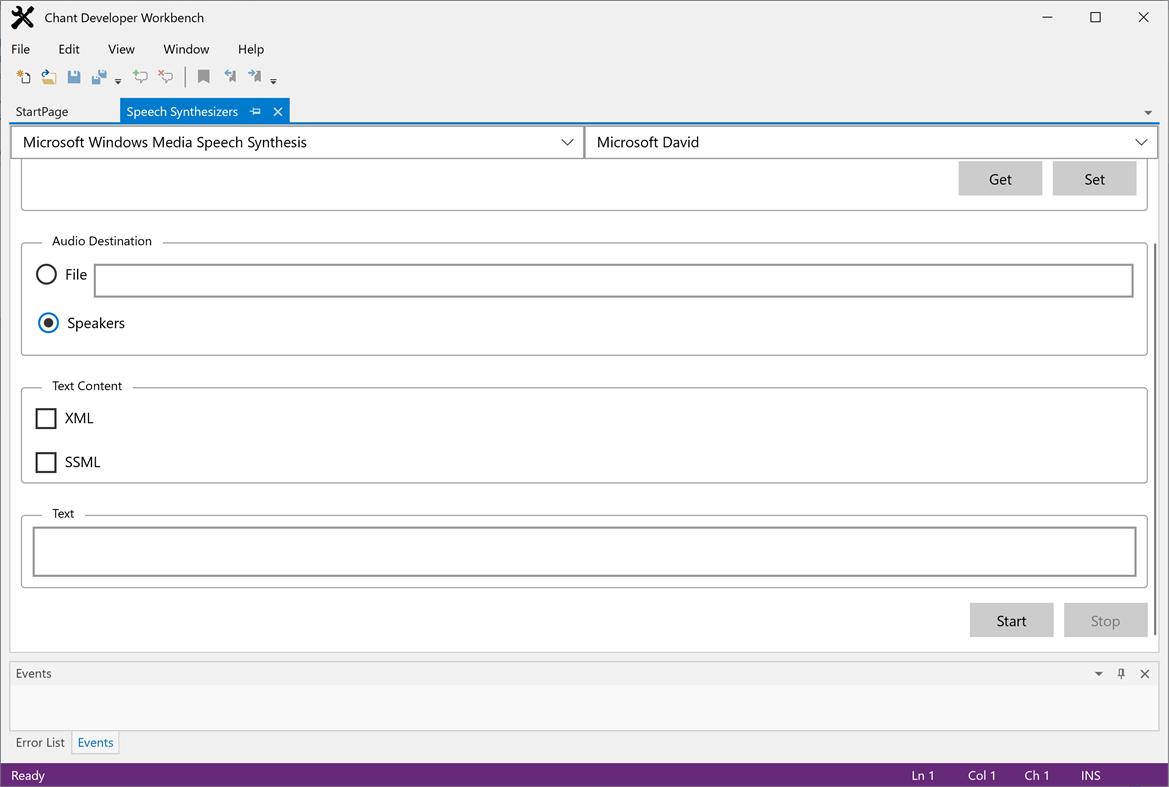The height and width of the screenshot is (787, 1169).
Task: Save the current document with the Save icon
Action: point(73,77)
